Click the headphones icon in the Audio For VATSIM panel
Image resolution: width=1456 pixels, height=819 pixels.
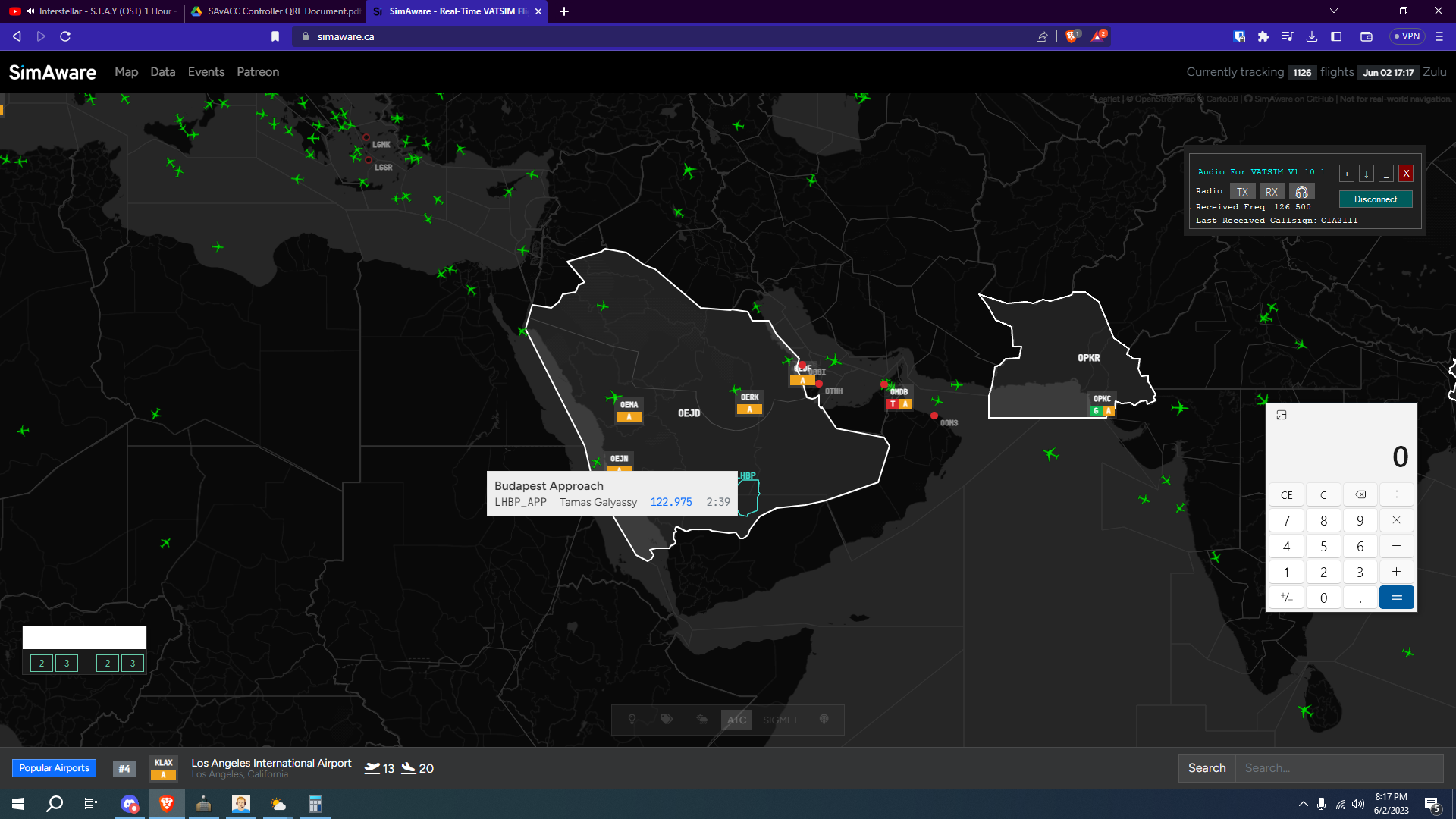[1302, 191]
